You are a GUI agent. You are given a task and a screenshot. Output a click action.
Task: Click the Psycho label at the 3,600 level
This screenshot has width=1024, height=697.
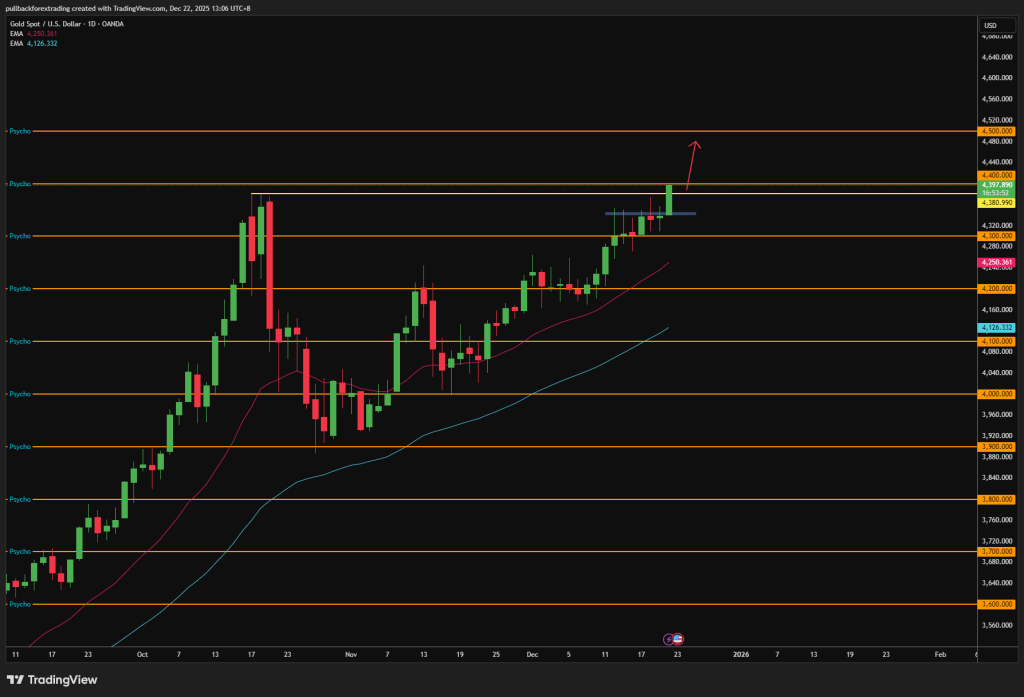(18, 604)
